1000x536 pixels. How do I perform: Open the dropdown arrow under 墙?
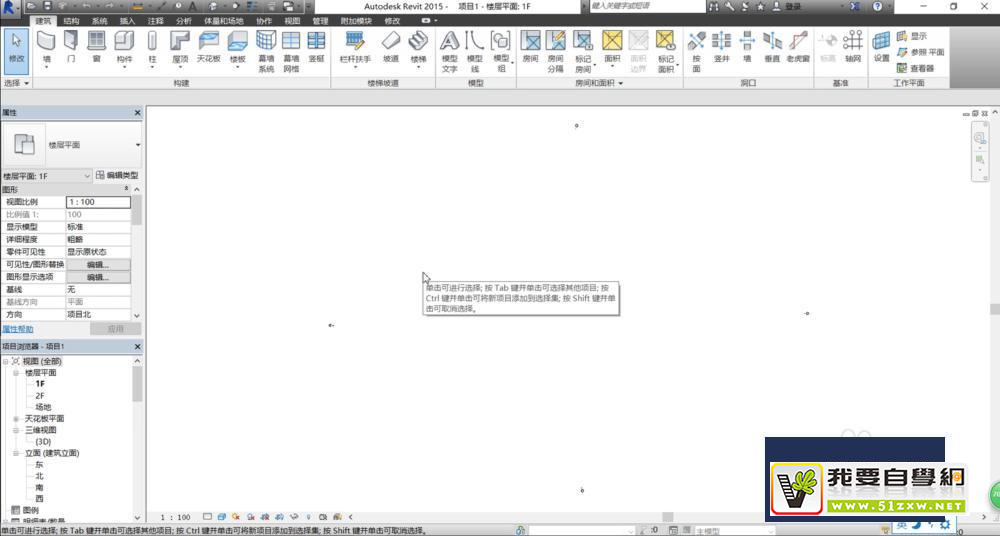(x=47, y=68)
